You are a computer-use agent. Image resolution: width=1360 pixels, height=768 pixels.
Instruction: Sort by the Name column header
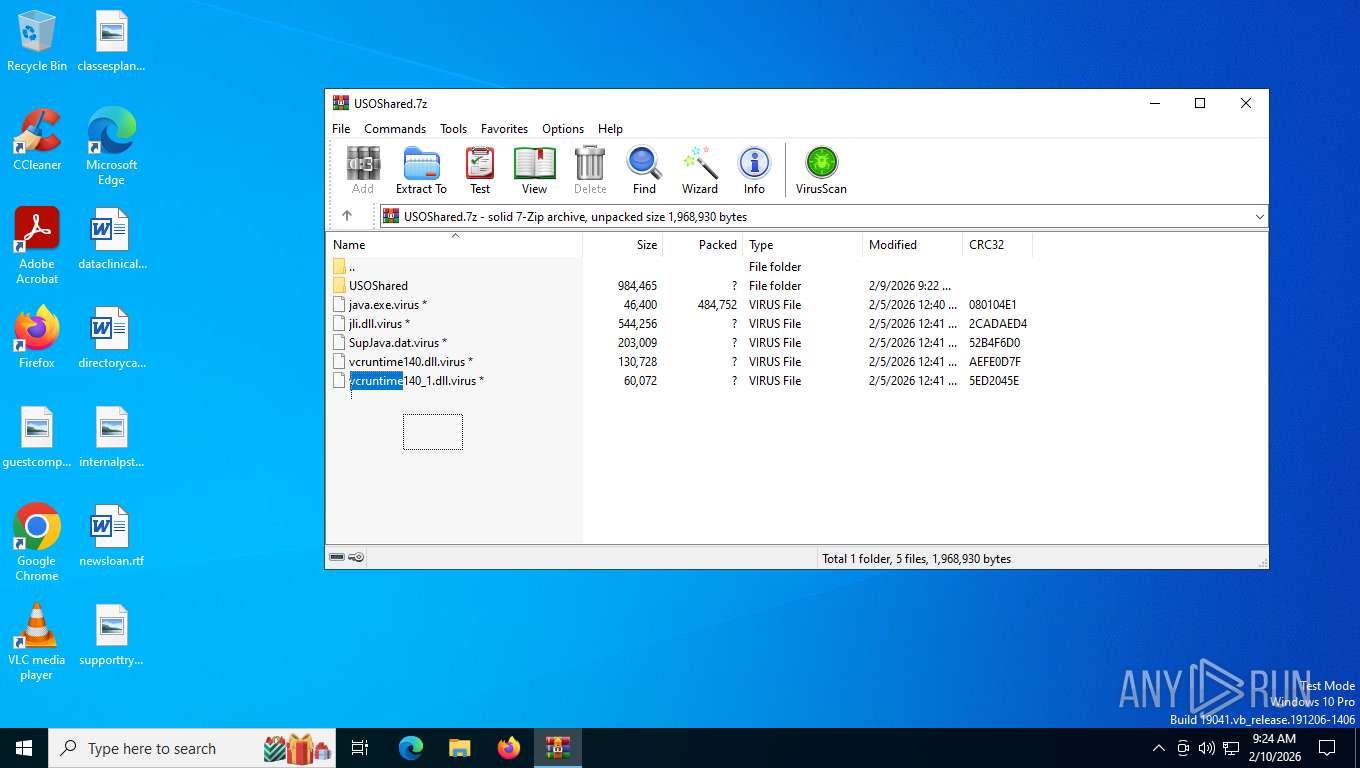[x=455, y=245]
